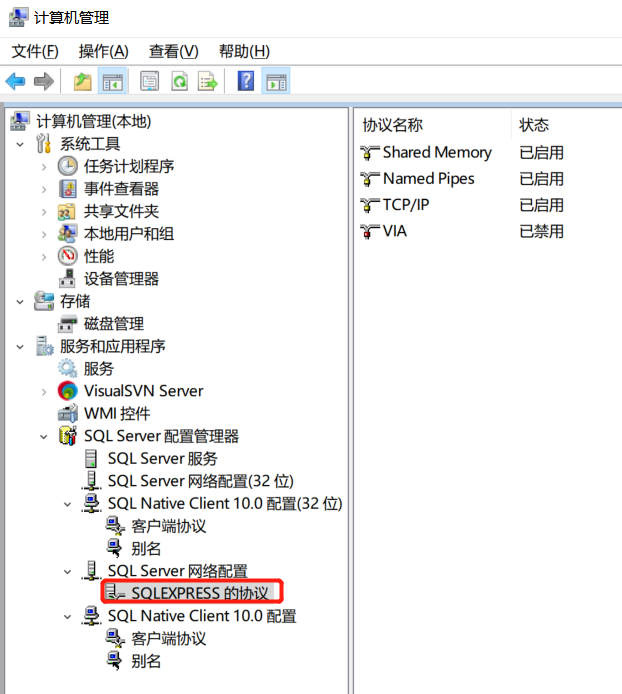The image size is (622, 694).
Task: Open the Properties toolbar icon
Action: coord(150,82)
